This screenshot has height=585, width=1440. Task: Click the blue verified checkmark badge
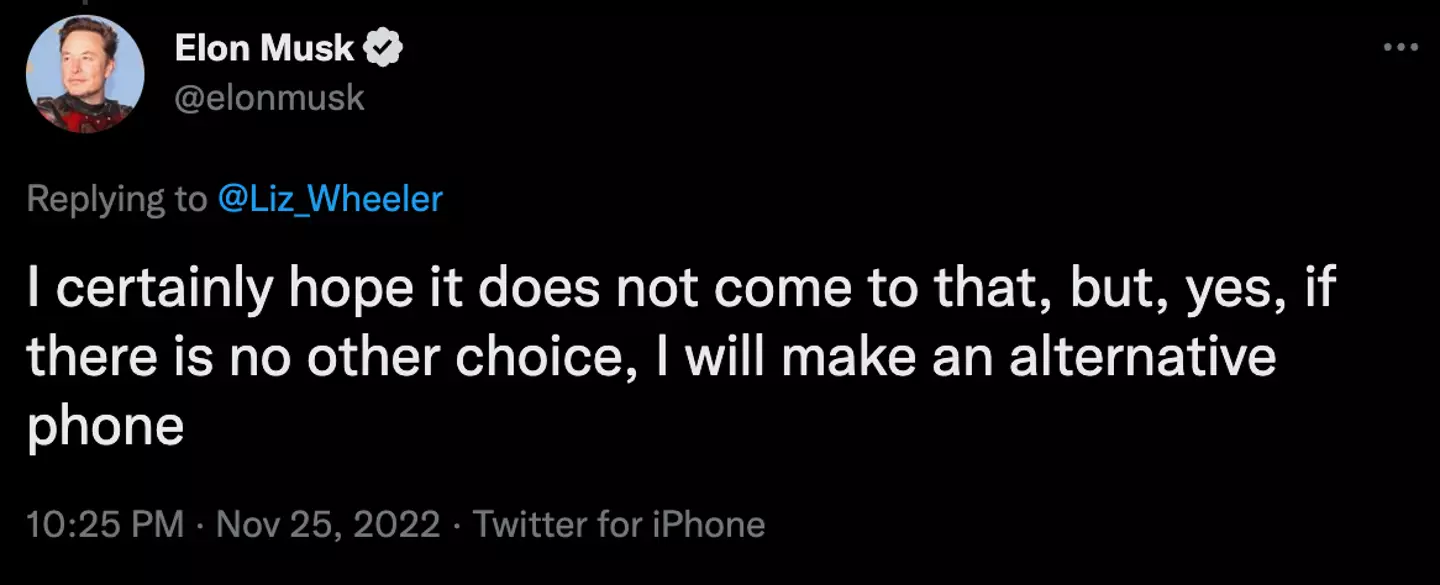point(384,47)
